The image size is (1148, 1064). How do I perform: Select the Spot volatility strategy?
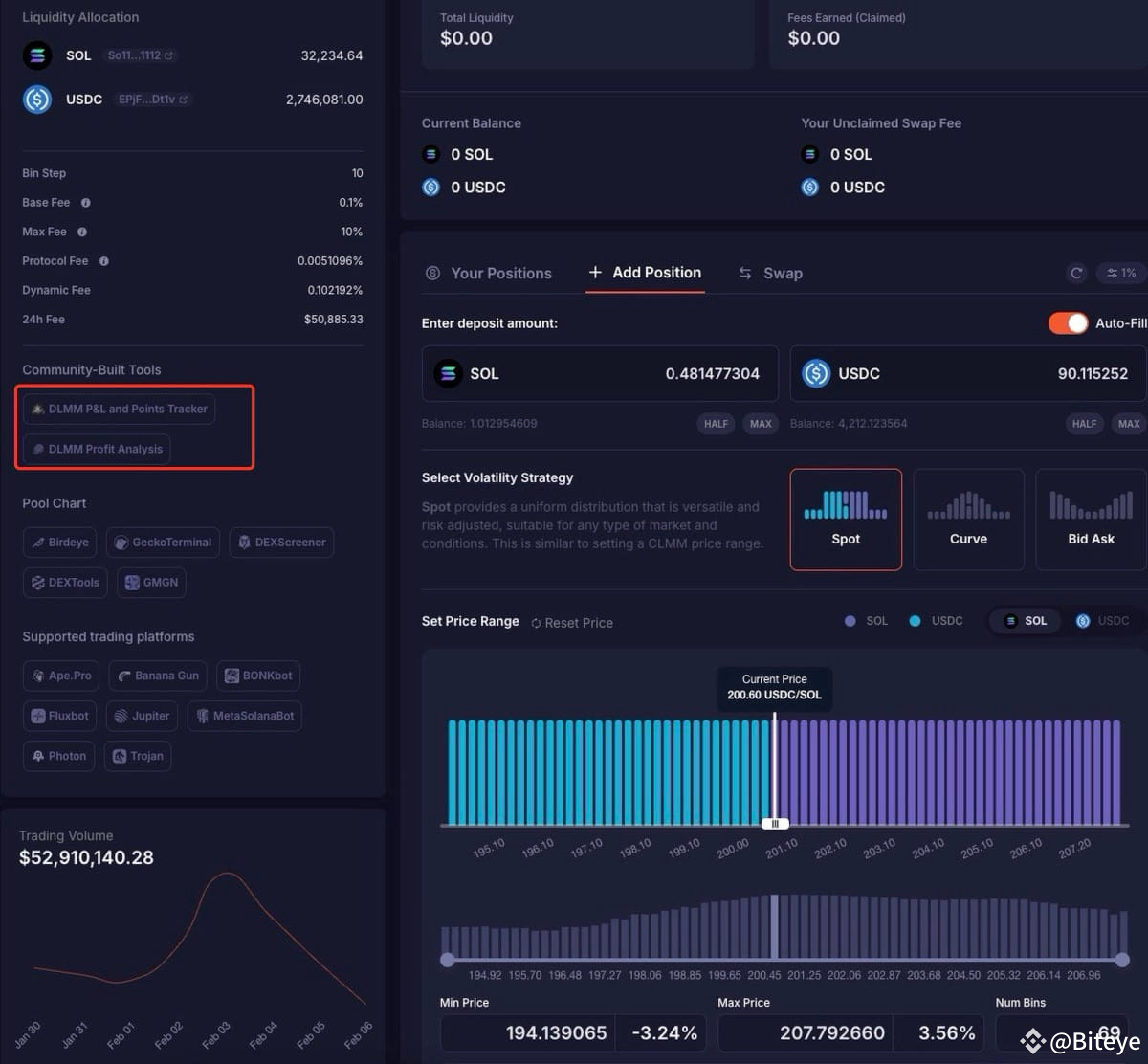[x=846, y=519]
